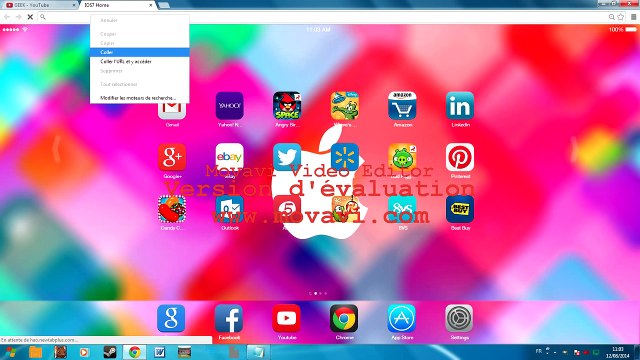Viewport: 640px width, 360px height.
Task: Open the Amazon shopping cart icon
Action: (x=402, y=106)
